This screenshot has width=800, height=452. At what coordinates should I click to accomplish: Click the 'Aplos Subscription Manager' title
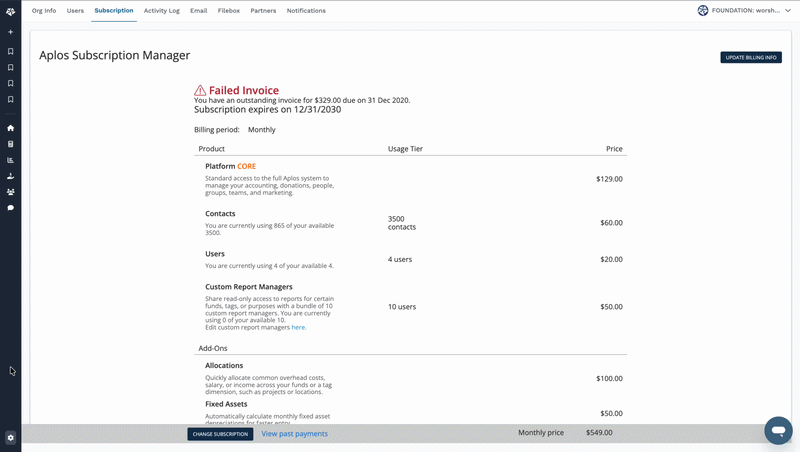click(115, 56)
